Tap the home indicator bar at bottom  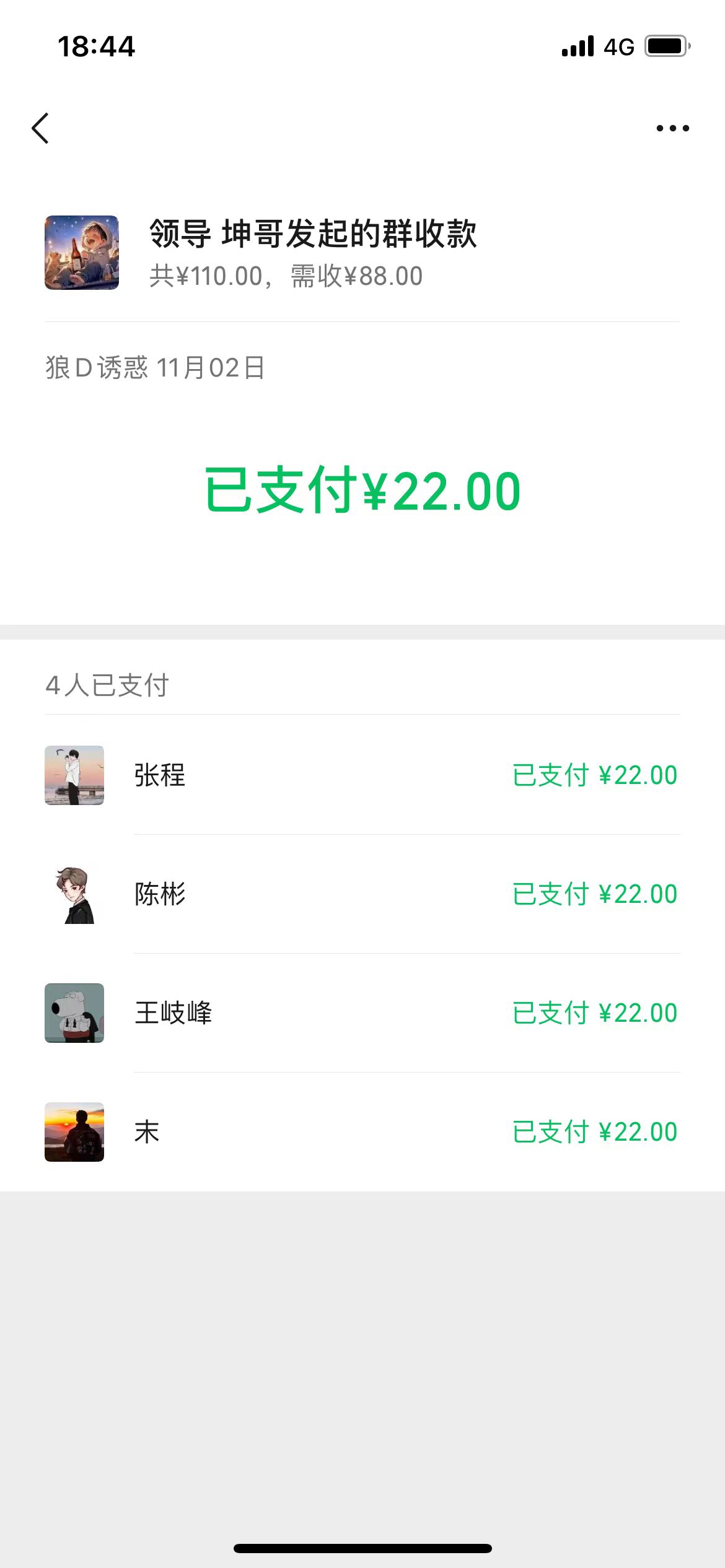[362, 1548]
